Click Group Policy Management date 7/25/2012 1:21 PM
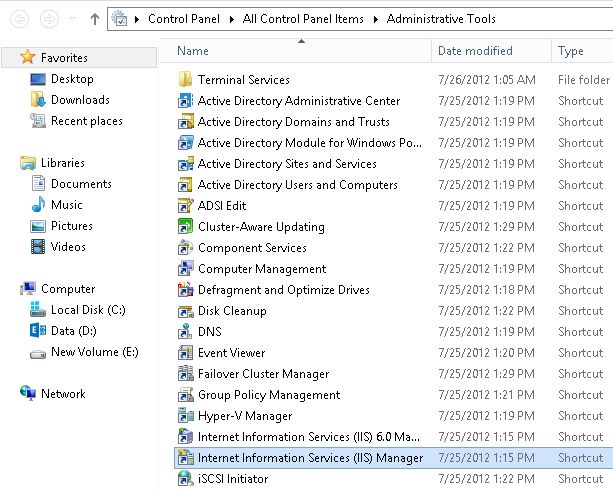Viewport: 613px width, 490px height. [486, 395]
